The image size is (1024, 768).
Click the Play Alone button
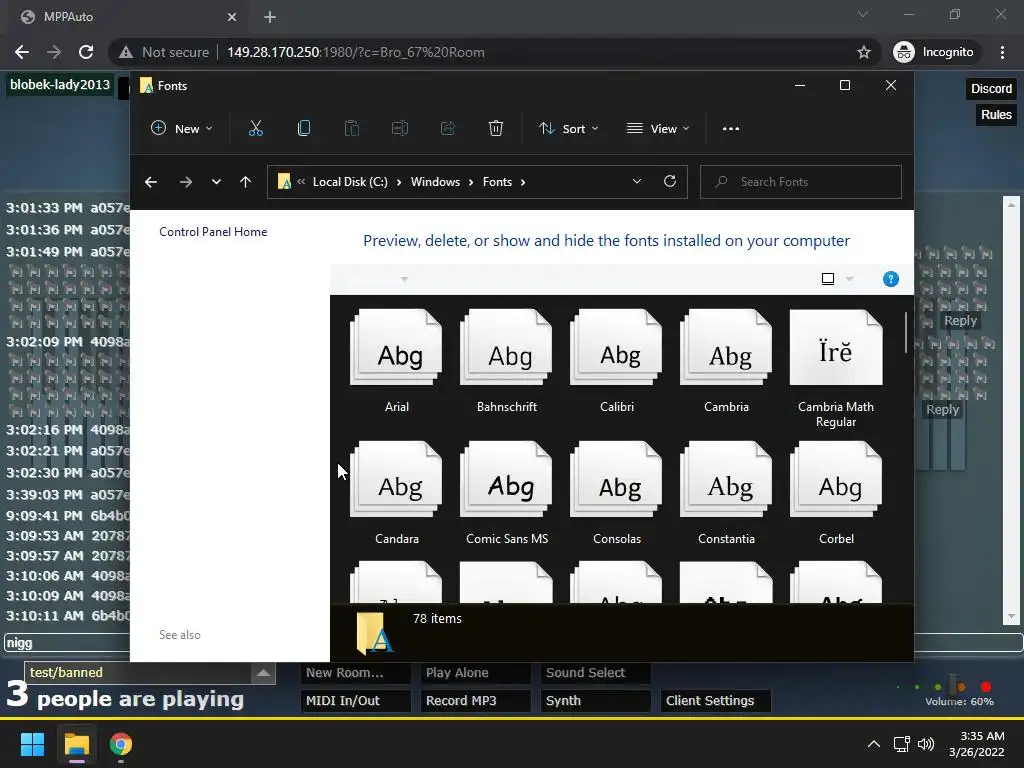475,673
